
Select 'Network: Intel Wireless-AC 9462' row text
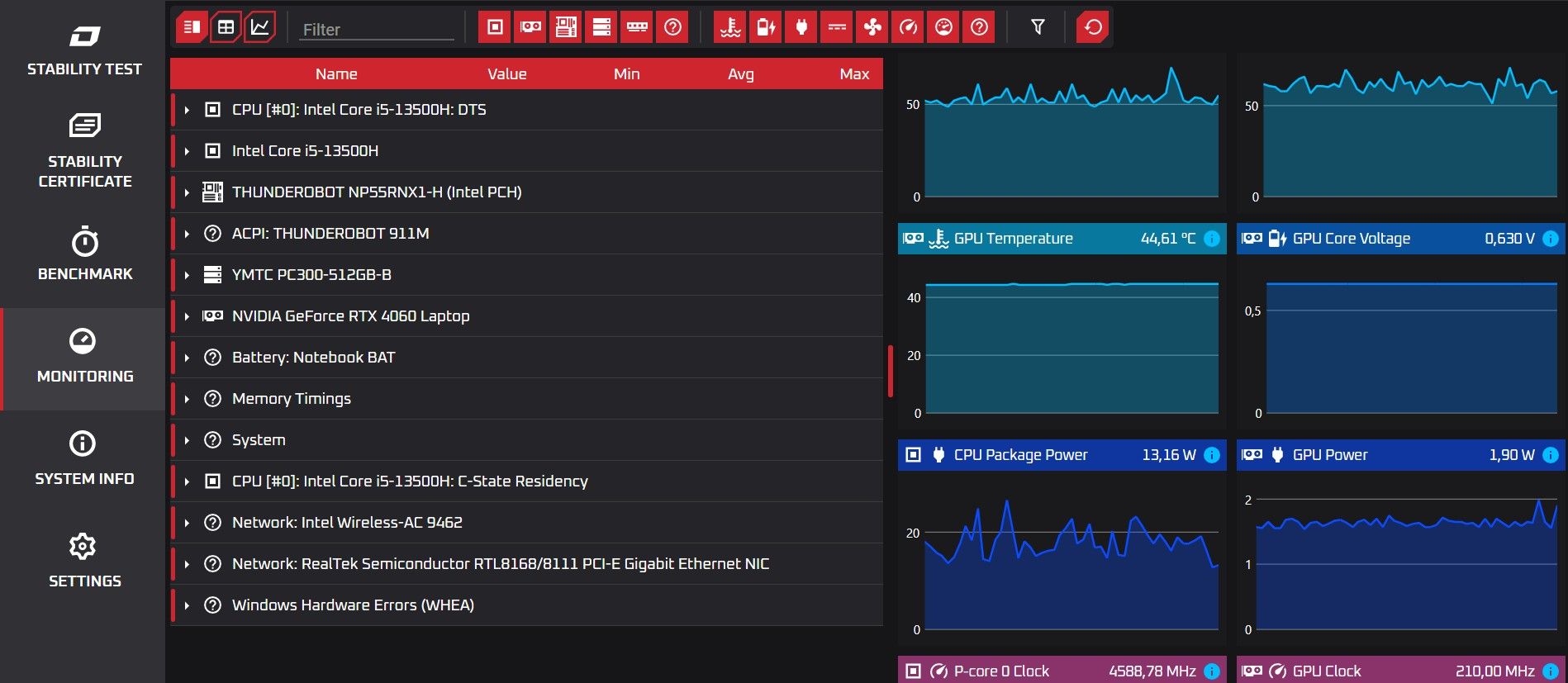(x=347, y=522)
